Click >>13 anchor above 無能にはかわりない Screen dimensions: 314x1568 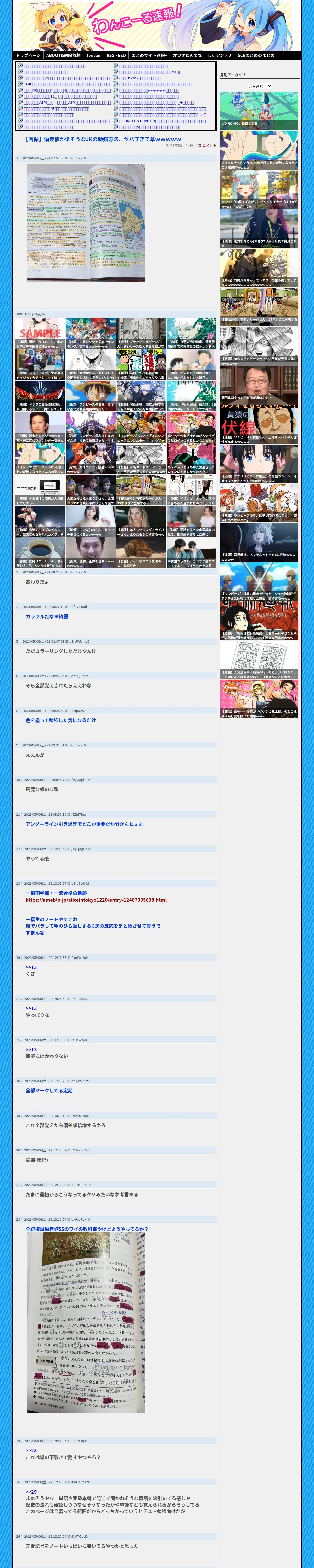pyautogui.click(x=31, y=1050)
